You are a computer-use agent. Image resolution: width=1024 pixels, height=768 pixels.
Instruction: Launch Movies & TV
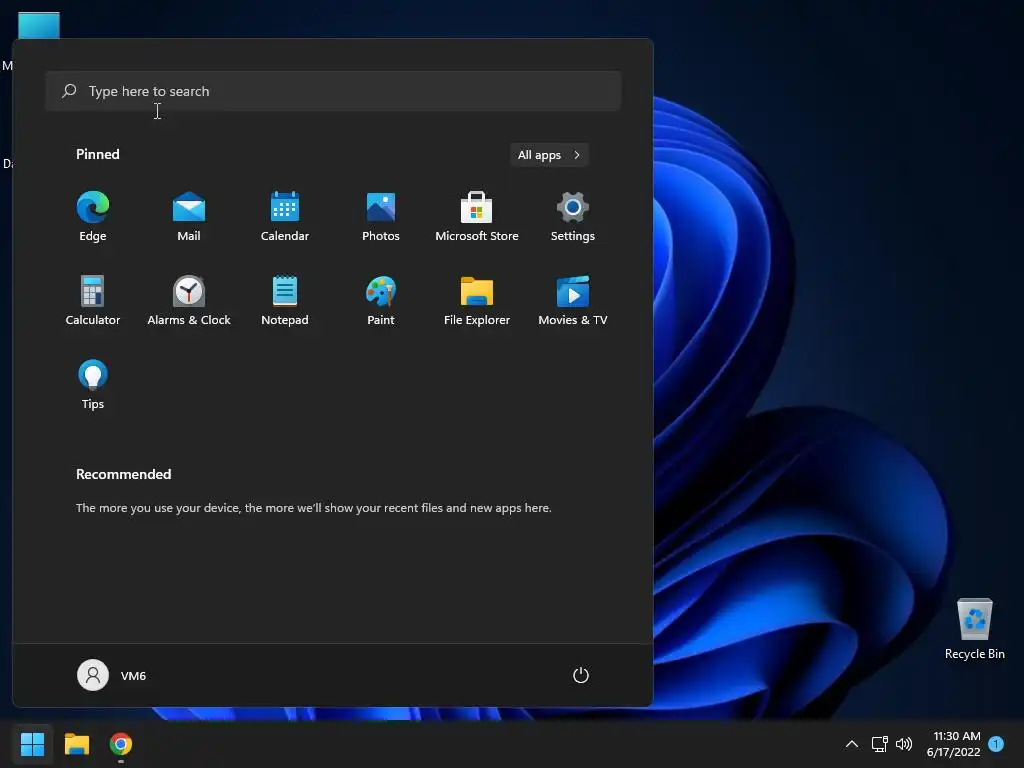(x=573, y=300)
